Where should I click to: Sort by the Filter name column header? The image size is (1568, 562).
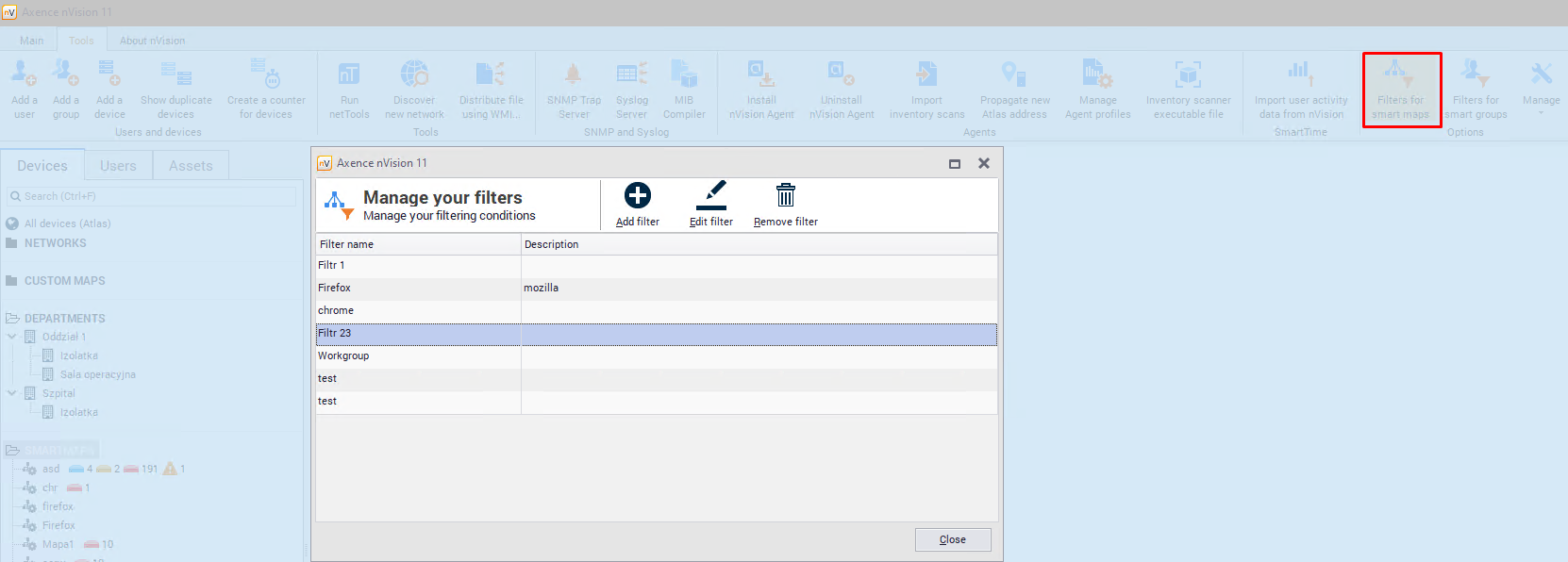tap(418, 244)
